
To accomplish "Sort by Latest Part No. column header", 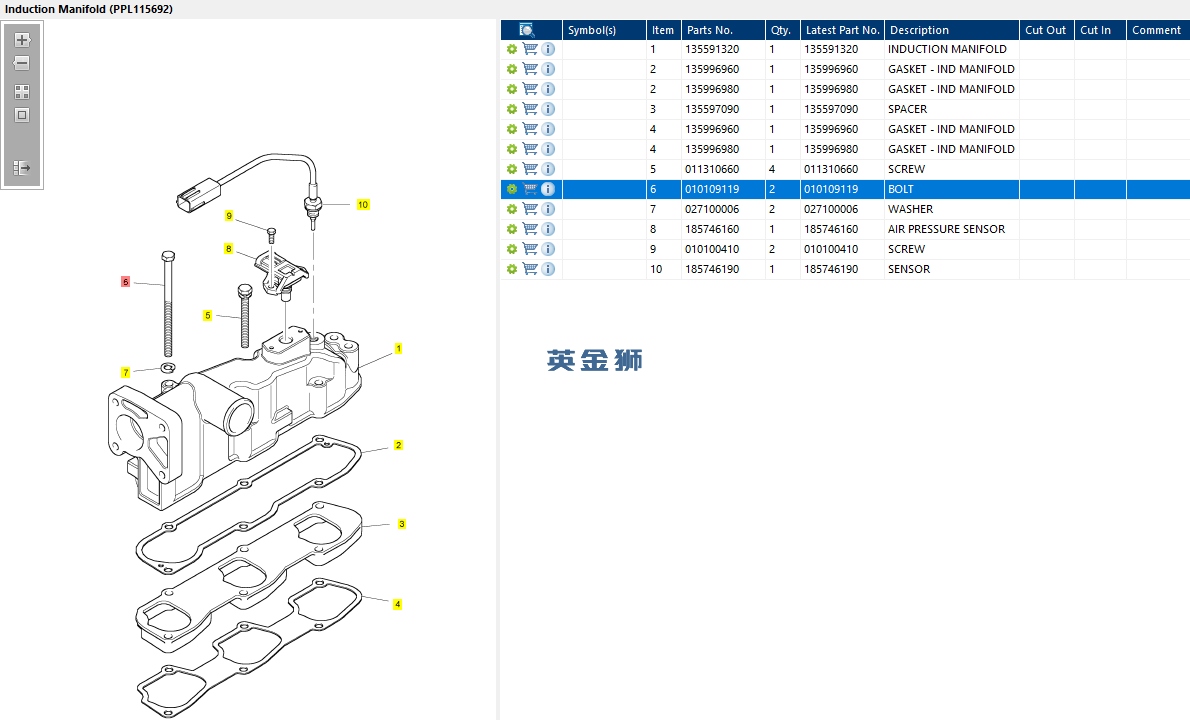I will click(842, 30).
